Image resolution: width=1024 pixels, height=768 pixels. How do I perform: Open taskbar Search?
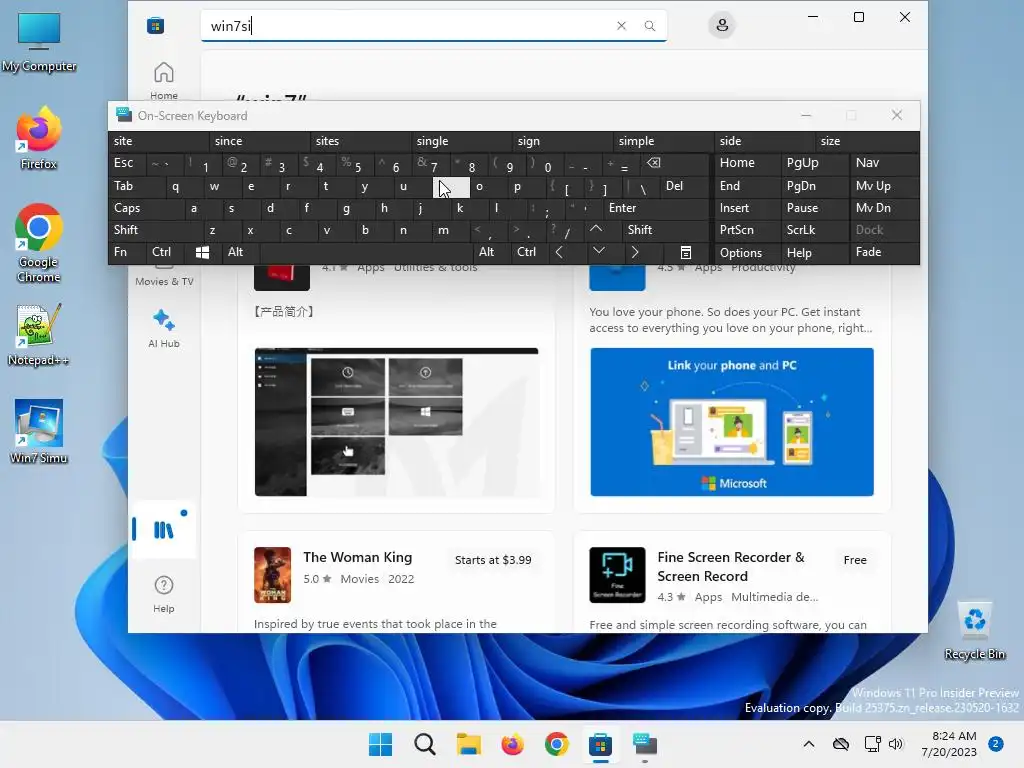[424, 744]
